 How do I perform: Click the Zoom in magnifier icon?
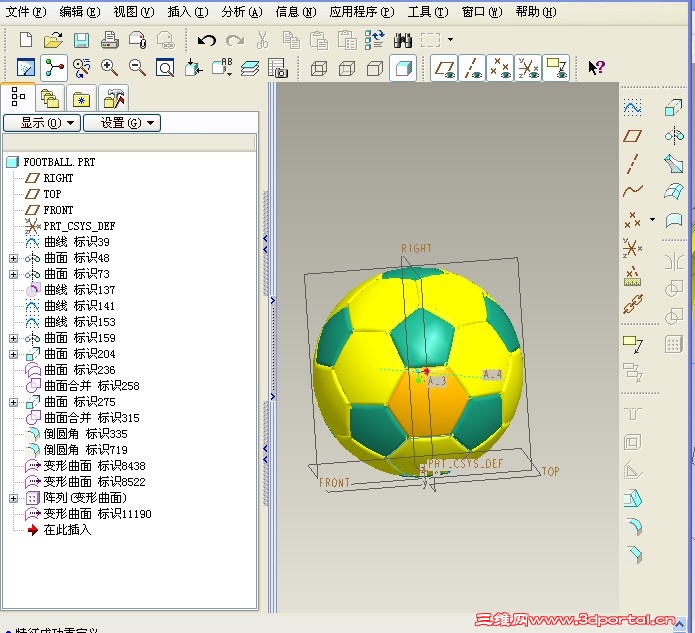pyautogui.click(x=109, y=68)
